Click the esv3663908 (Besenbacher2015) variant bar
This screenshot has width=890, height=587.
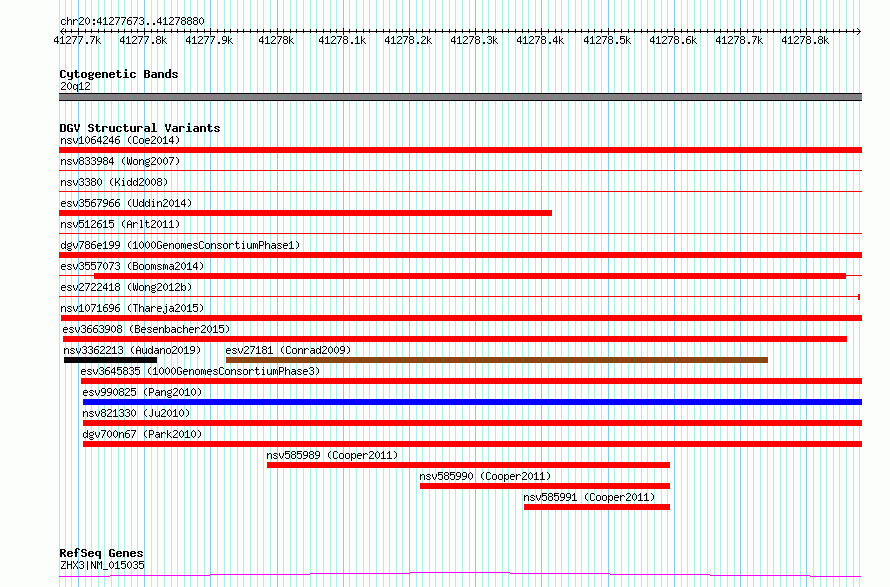(455, 339)
